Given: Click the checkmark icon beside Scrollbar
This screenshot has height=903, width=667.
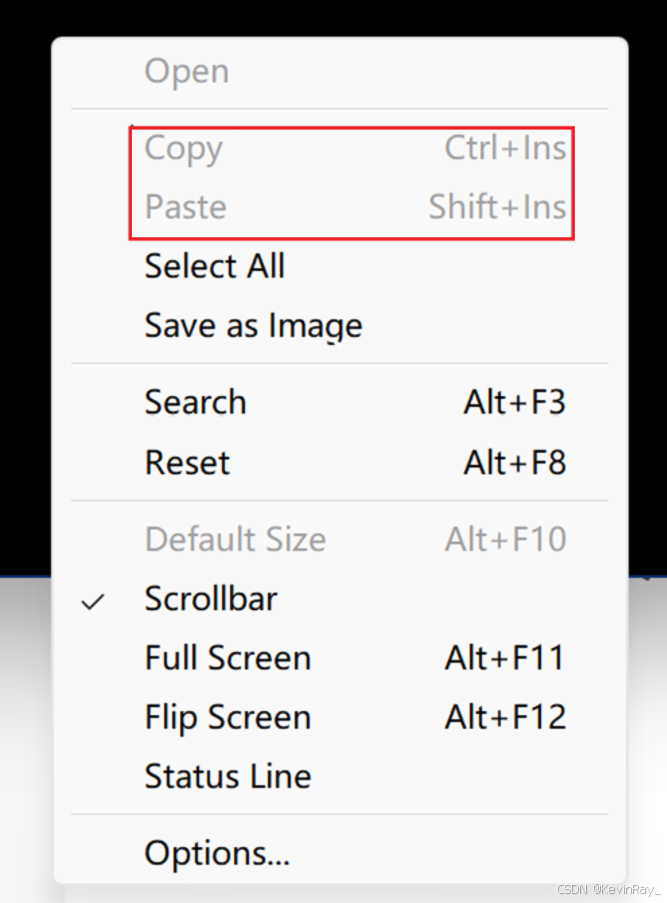Looking at the screenshot, I should [92, 602].
